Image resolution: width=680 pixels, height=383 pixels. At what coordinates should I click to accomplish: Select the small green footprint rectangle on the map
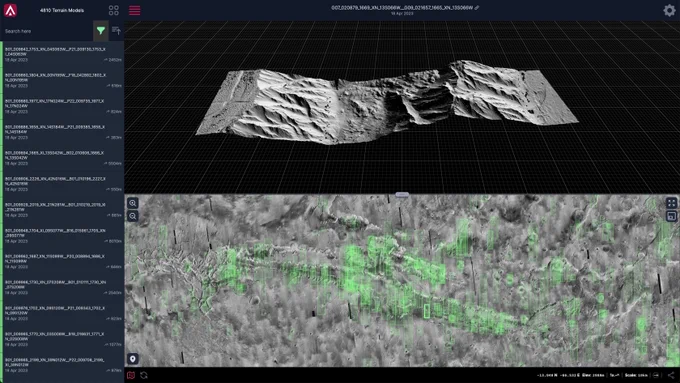pos(426,311)
